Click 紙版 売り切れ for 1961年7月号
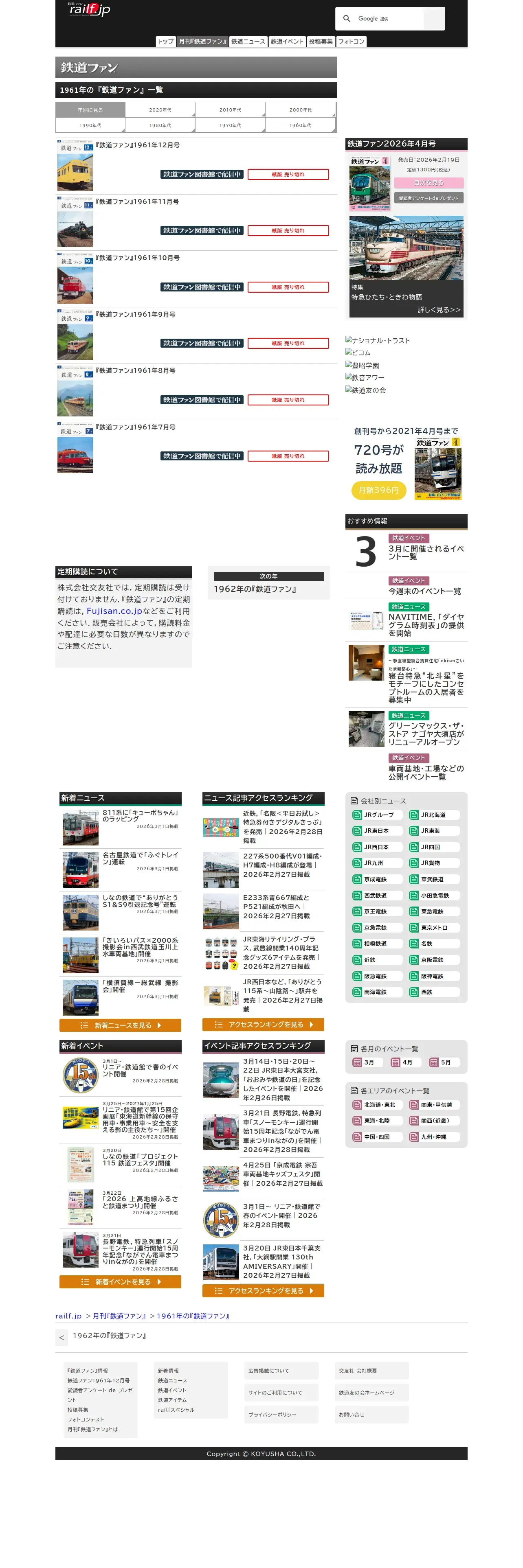Image resolution: width=523 pixels, height=1568 pixels. pyautogui.click(x=288, y=456)
